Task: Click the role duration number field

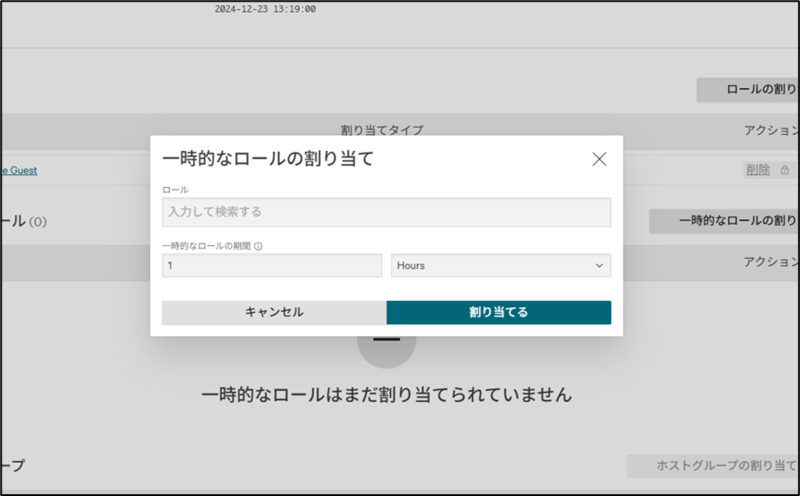Action: 272,265
